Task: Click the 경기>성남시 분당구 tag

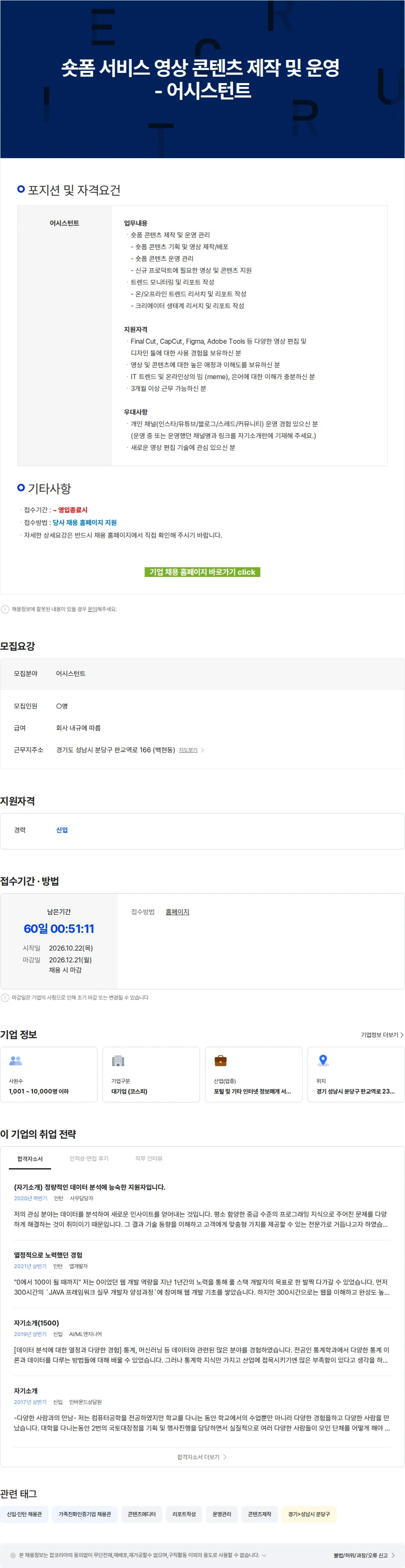Action: tap(309, 1514)
